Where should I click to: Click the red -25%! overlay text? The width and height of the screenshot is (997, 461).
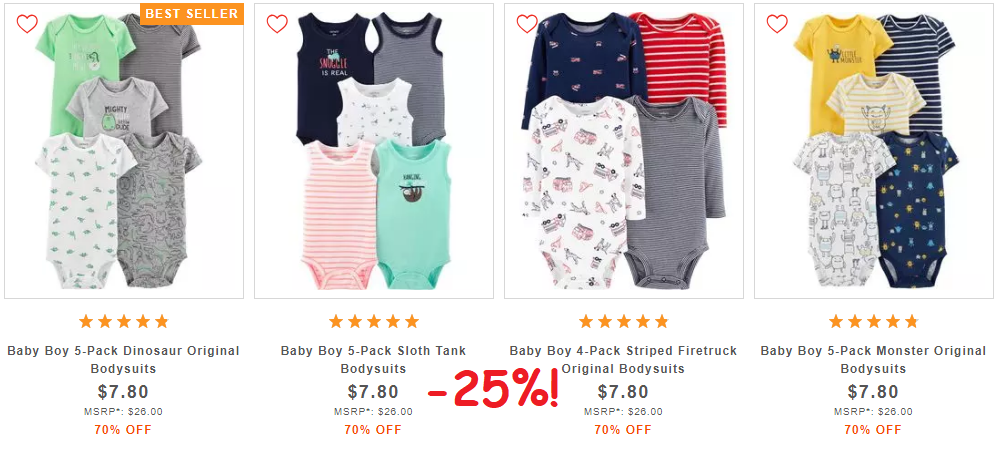(494, 389)
